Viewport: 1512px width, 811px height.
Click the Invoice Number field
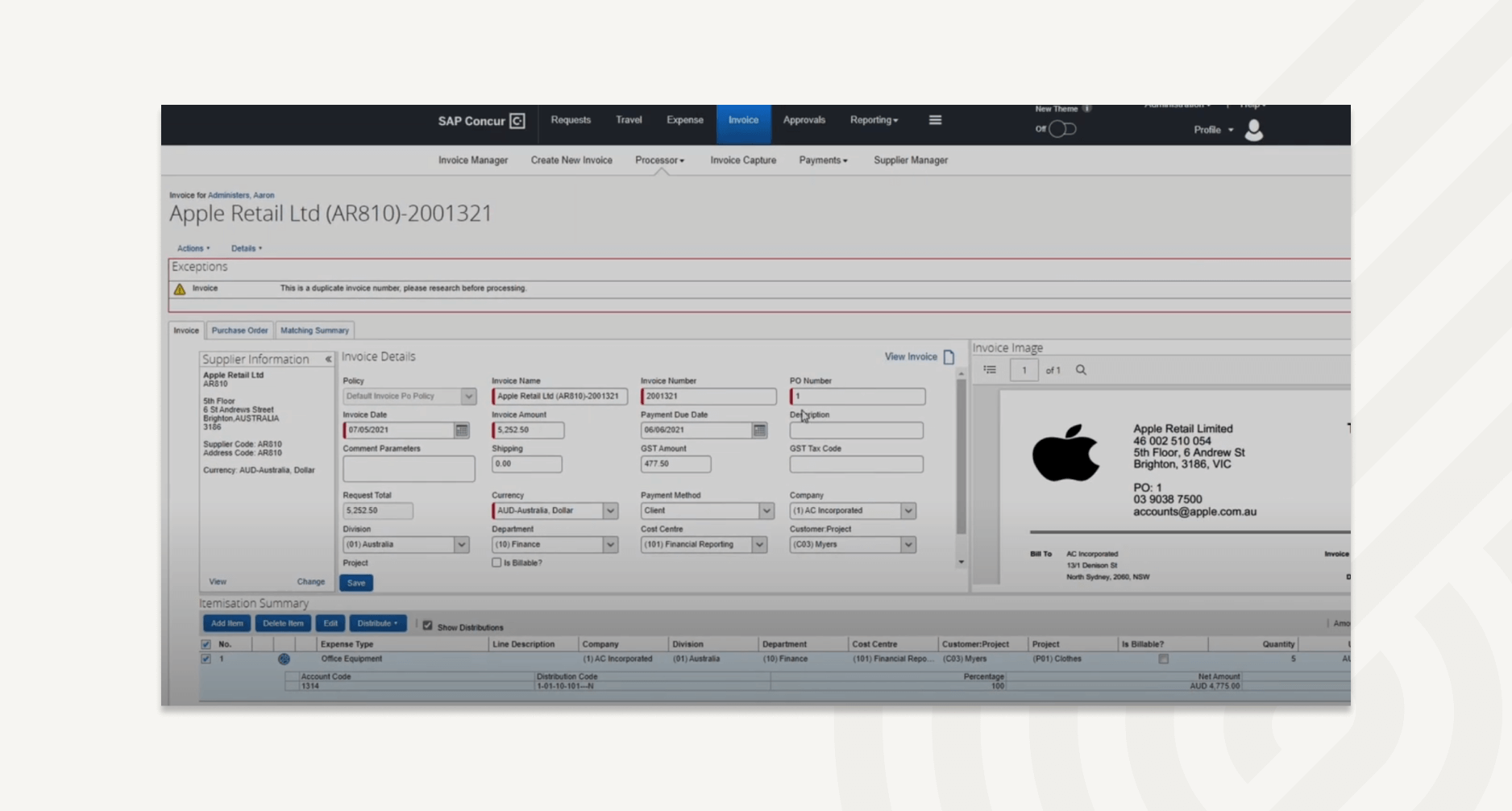pyautogui.click(x=708, y=397)
